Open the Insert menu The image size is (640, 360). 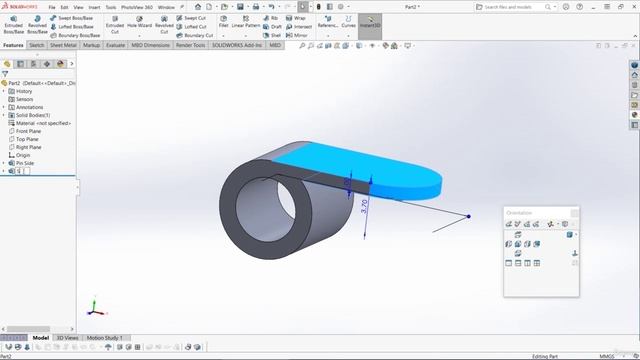point(94,7)
